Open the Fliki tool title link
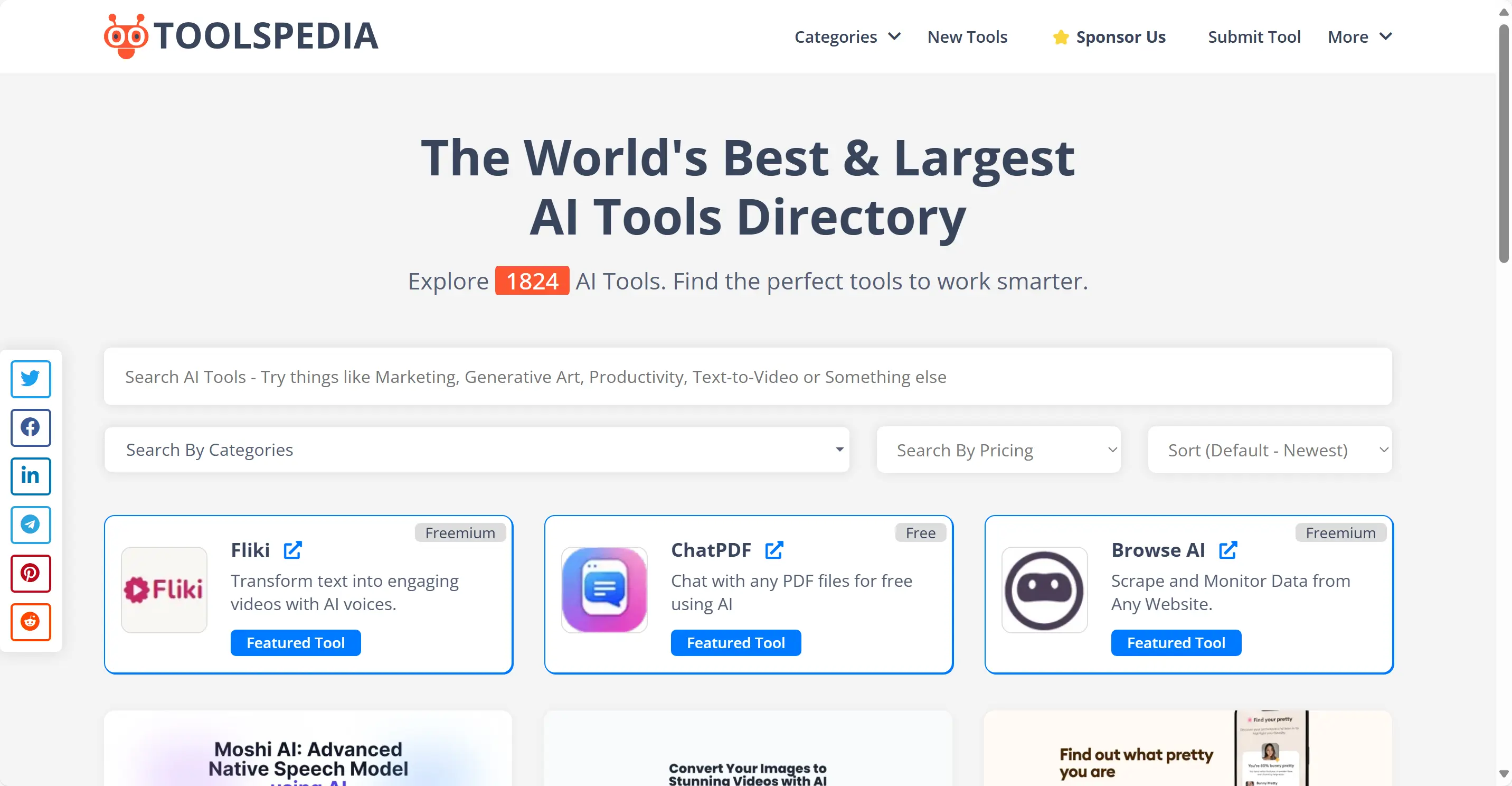The height and width of the screenshot is (786, 1512). [x=251, y=550]
